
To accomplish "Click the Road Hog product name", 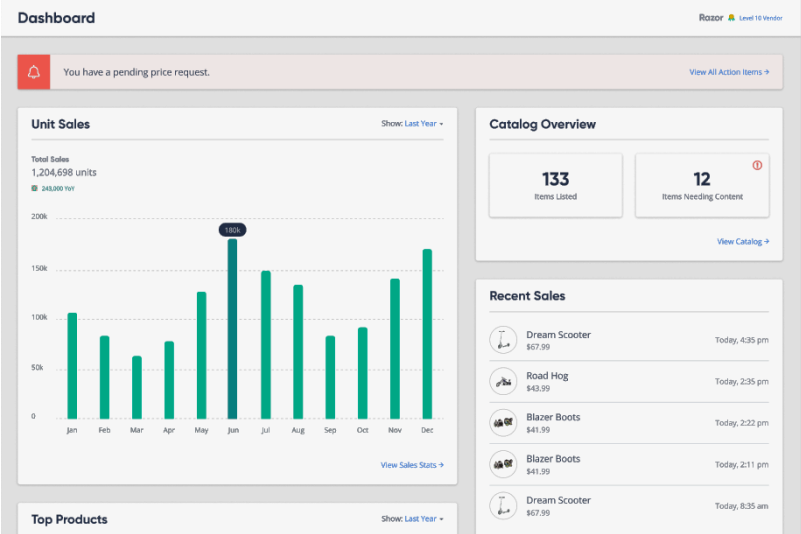I will [547, 376].
